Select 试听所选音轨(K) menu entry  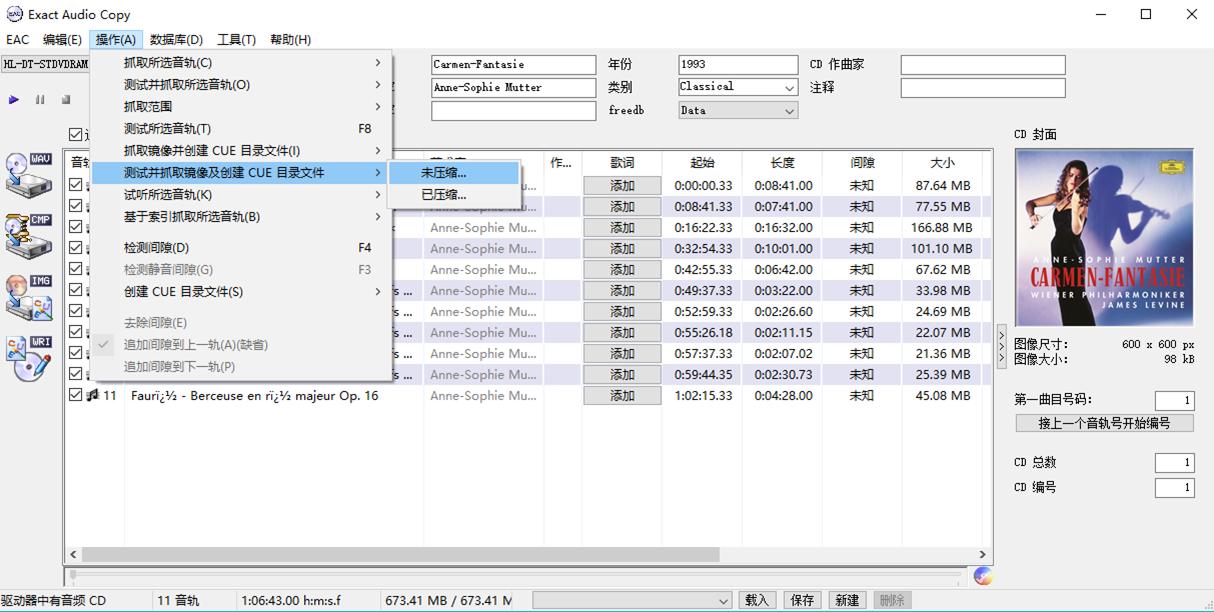242,194
